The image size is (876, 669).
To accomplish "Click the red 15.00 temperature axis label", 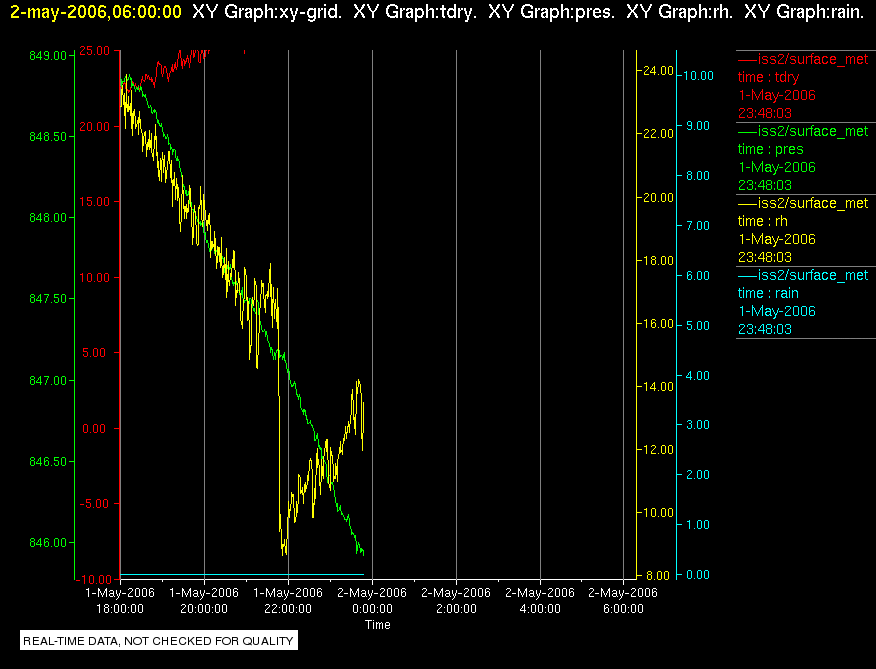I will 94,202.
